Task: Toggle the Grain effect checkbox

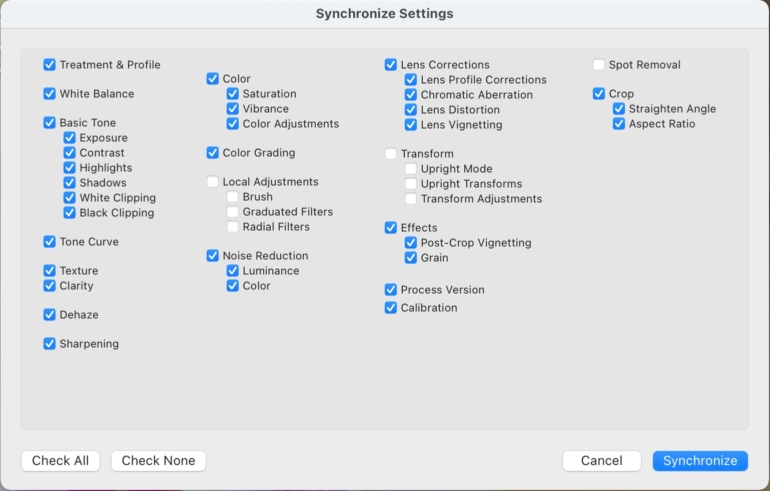Action: pos(411,258)
